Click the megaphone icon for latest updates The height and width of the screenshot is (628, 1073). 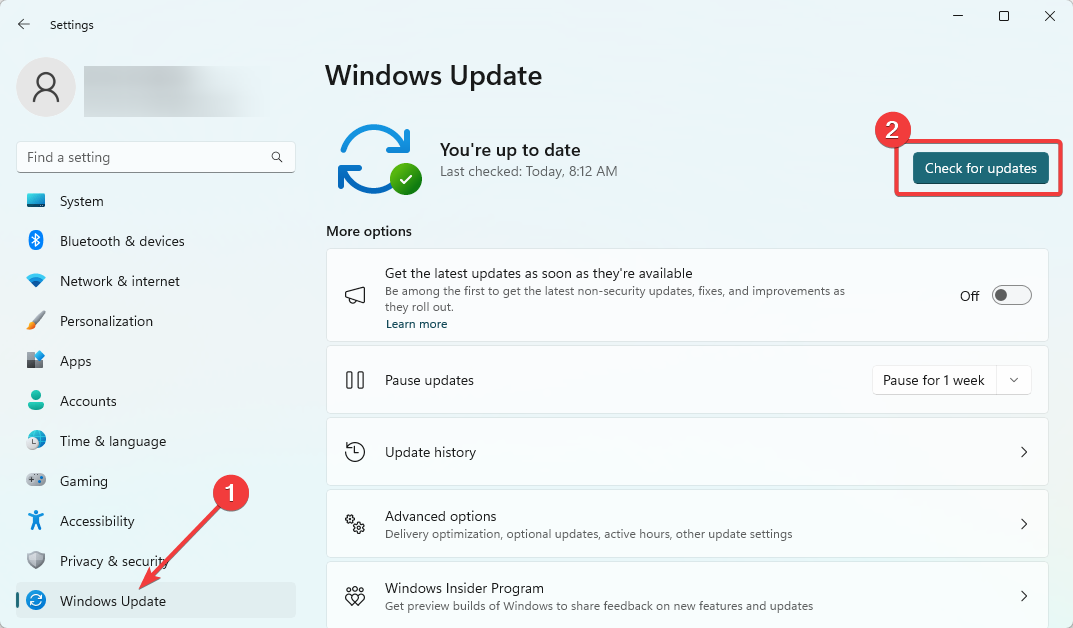(x=354, y=296)
